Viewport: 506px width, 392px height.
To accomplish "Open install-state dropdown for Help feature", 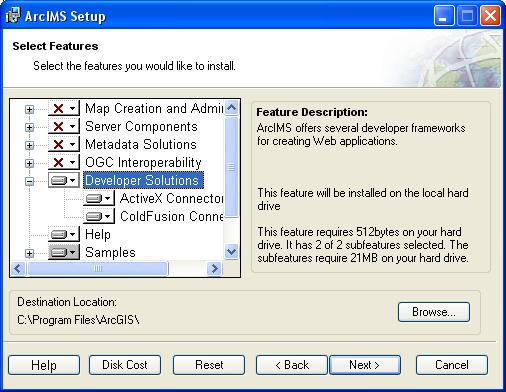I will pos(64,234).
